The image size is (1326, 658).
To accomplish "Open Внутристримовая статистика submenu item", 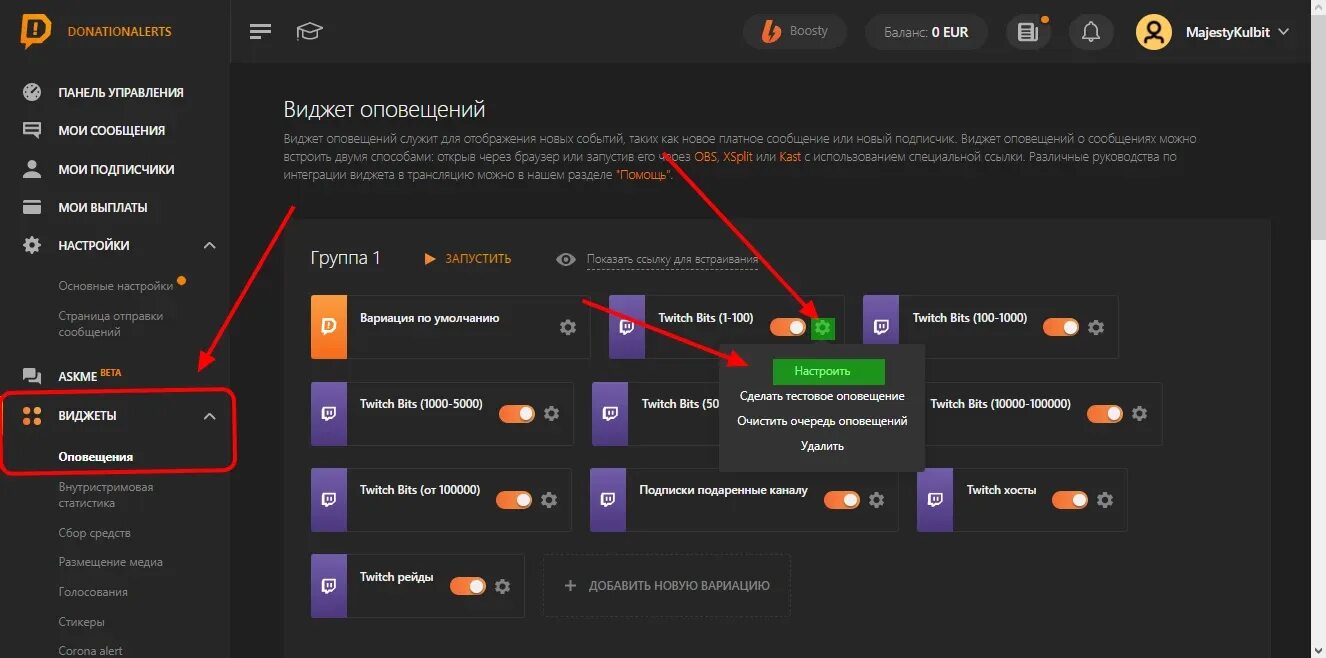I will pyautogui.click(x=105, y=495).
